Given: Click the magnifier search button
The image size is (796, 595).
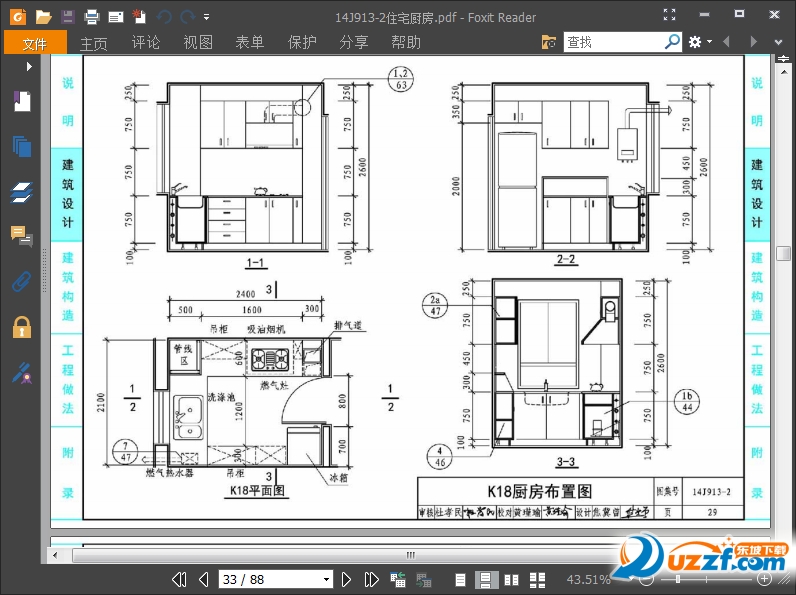Looking at the screenshot, I should [x=672, y=42].
